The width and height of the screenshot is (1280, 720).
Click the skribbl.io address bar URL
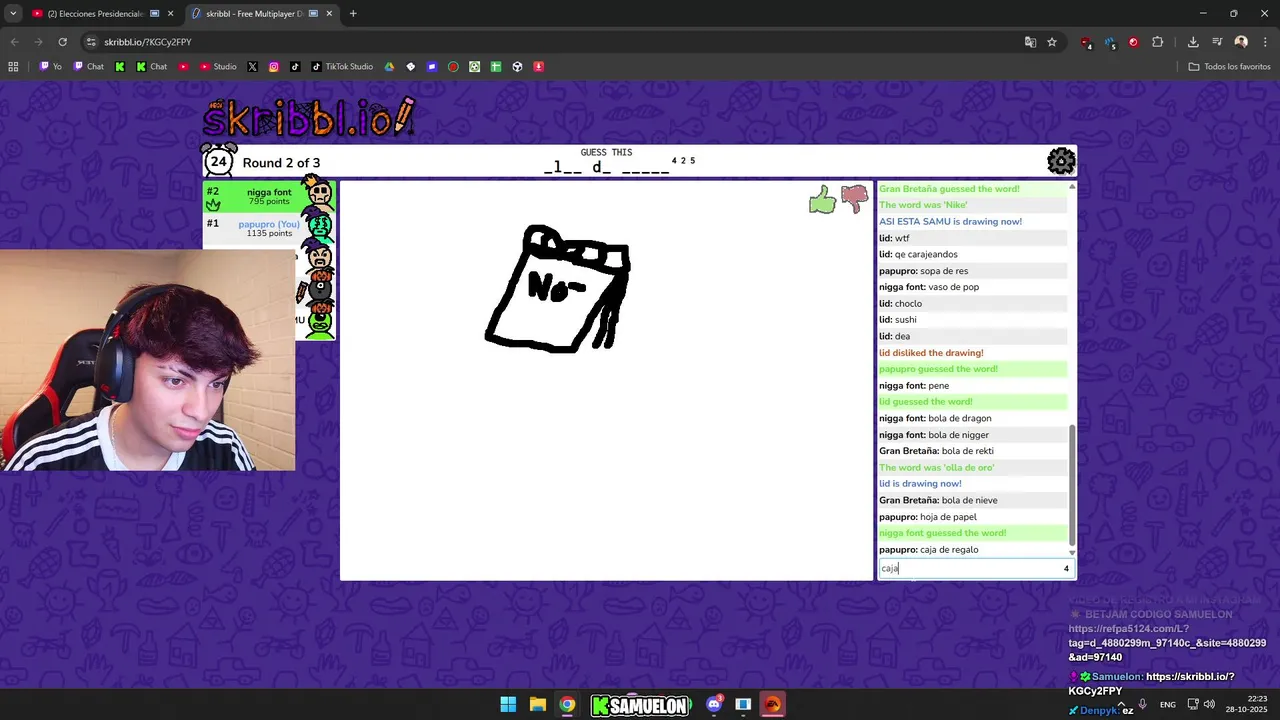[148, 42]
